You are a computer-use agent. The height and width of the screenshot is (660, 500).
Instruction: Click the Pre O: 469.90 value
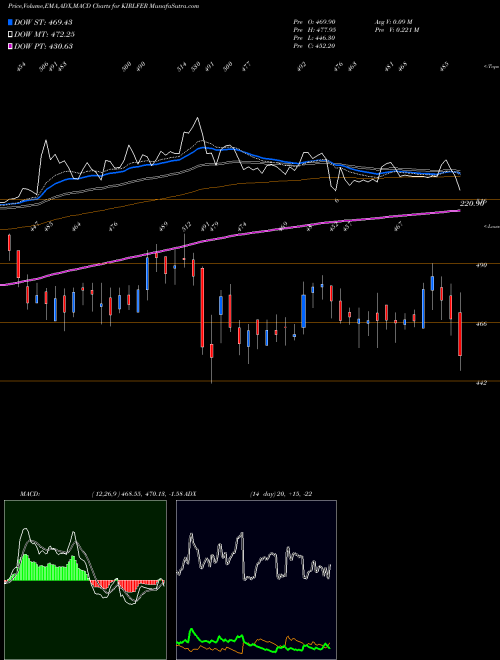(x=314, y=21)
